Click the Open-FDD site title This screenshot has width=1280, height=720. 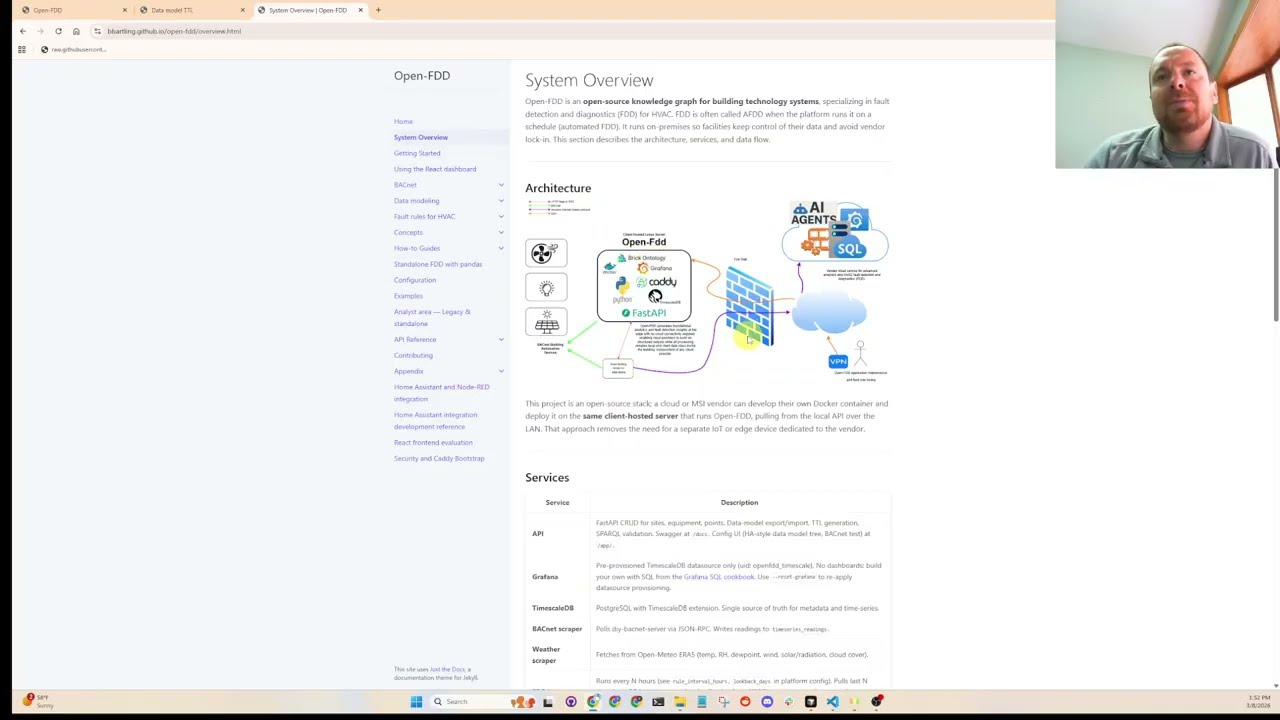[422, 76]
